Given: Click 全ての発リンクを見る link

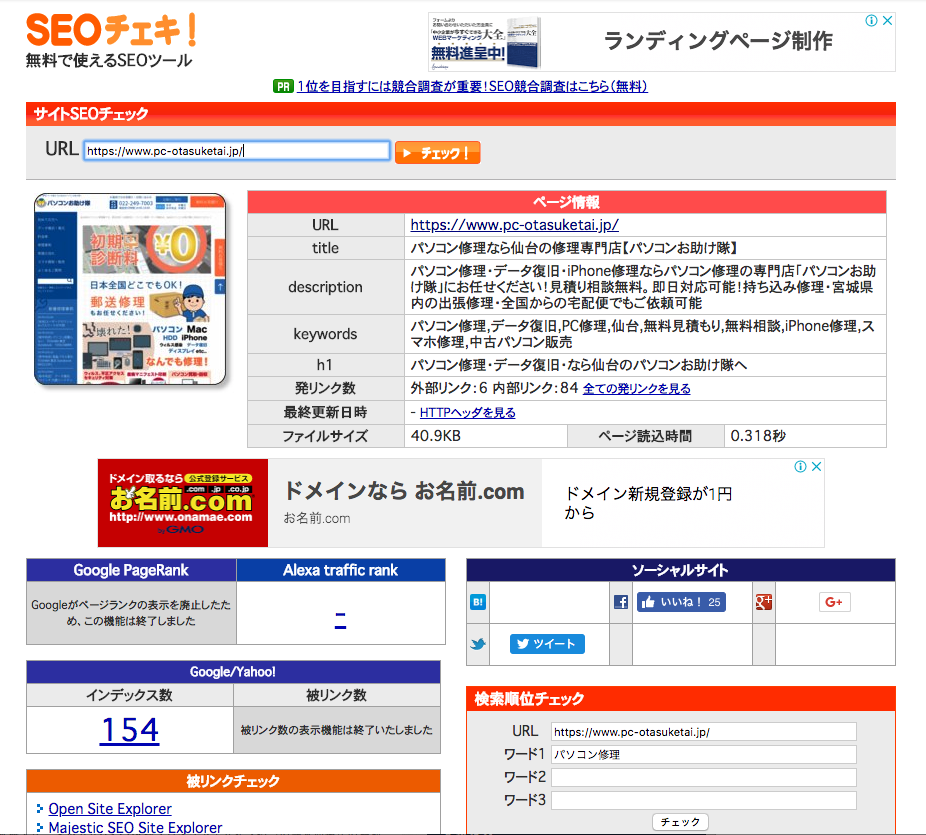Looking at the screenshot, I should (x=637, y=389).
